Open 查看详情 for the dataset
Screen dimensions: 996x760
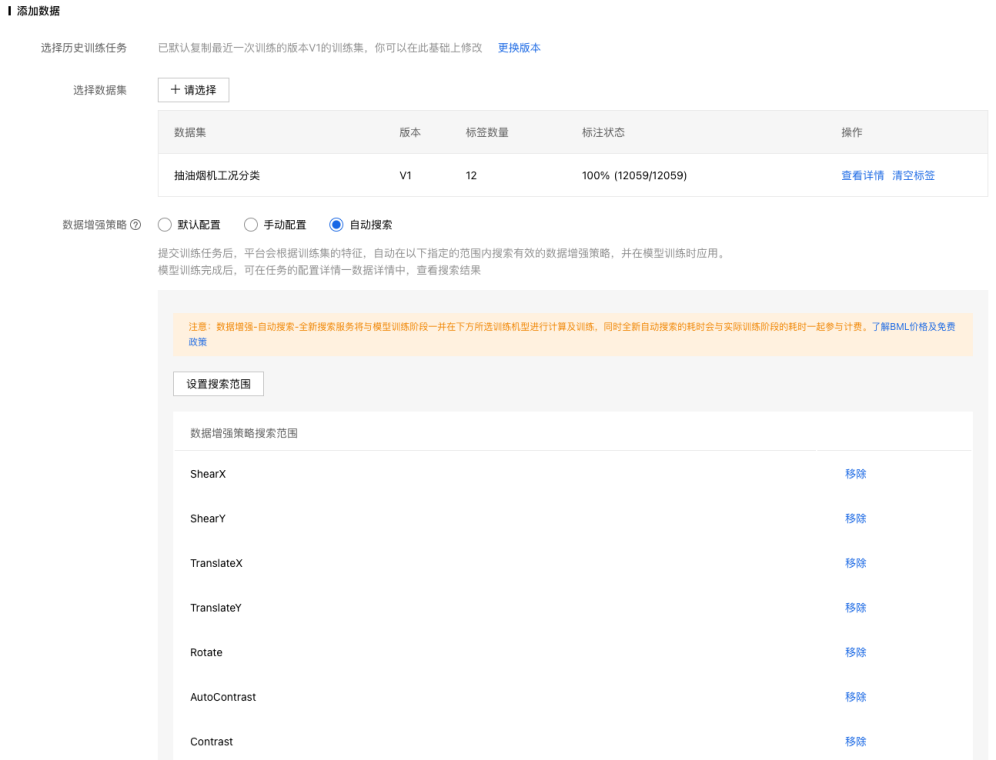[862, 176]
